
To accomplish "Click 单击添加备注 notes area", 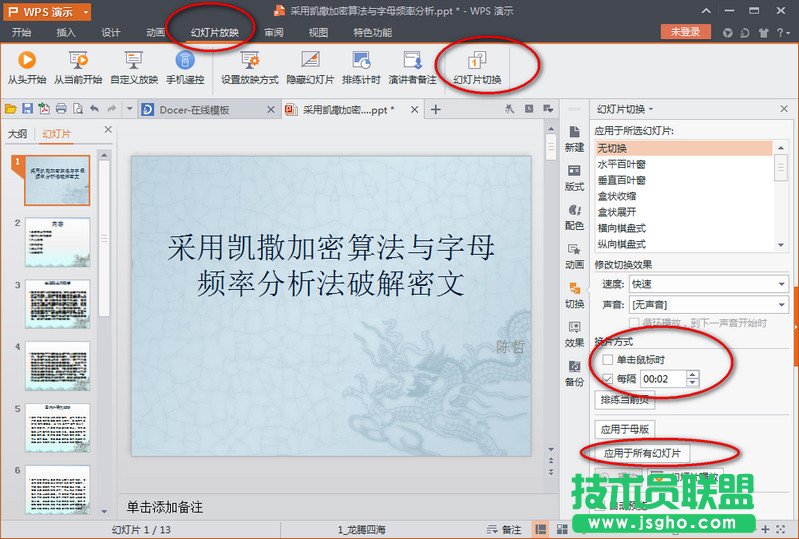I will [165, 507].
